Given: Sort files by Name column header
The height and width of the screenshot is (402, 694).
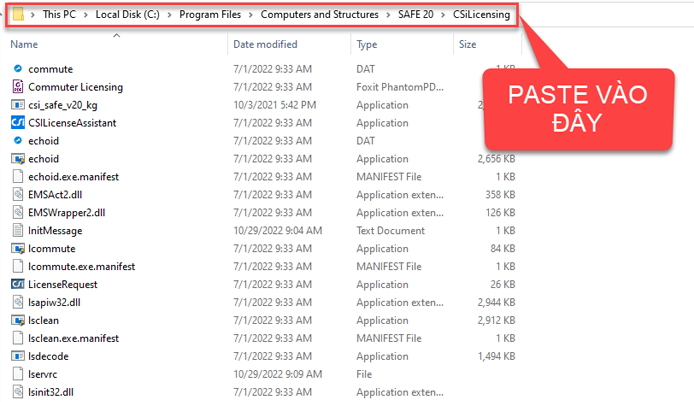Looking at the screenshot, I should point(24,45).
